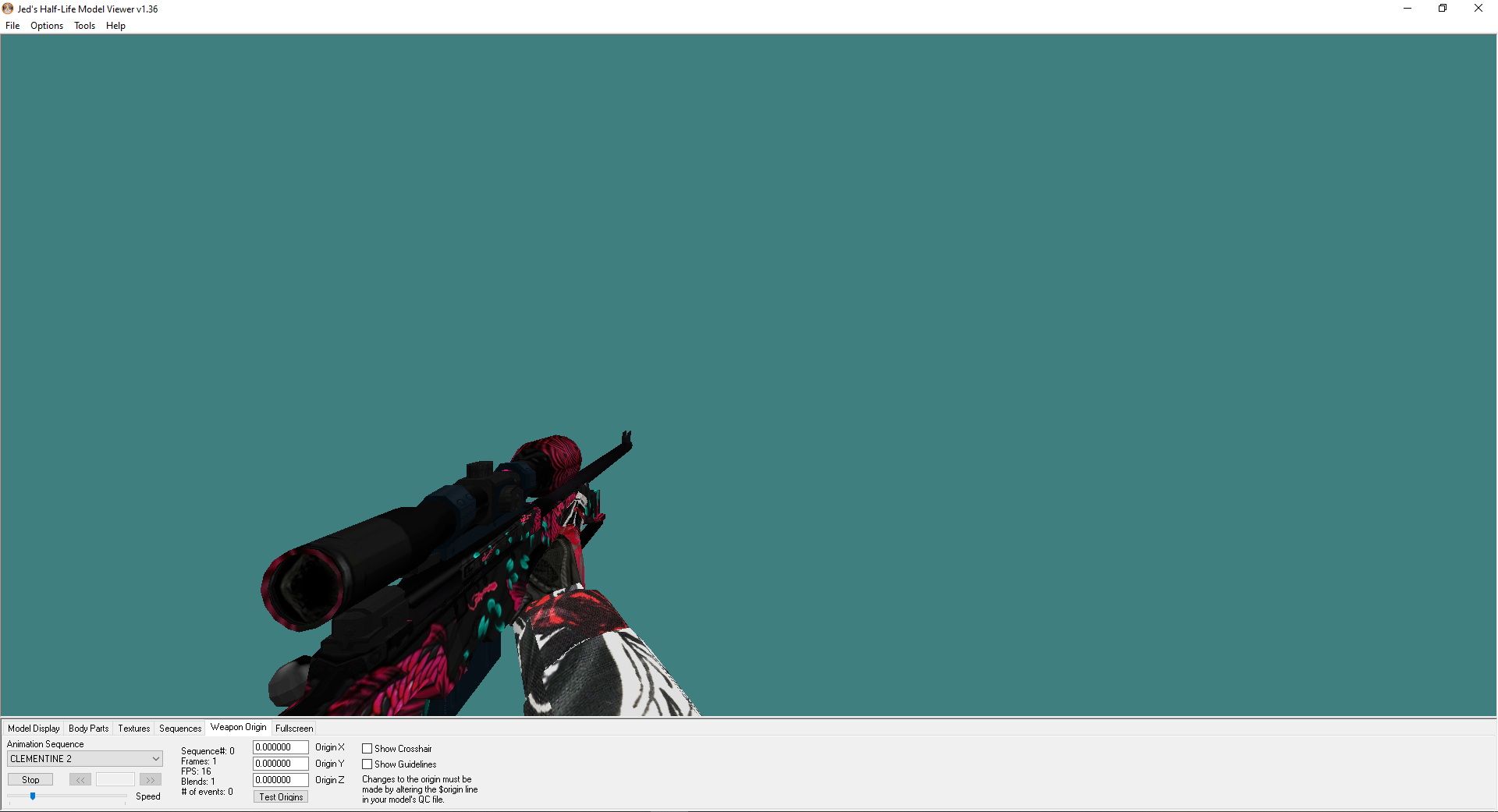Screen dimensions: 1498x812
Task: Switch to the Body Parts tab
Action: click(89, 729)
